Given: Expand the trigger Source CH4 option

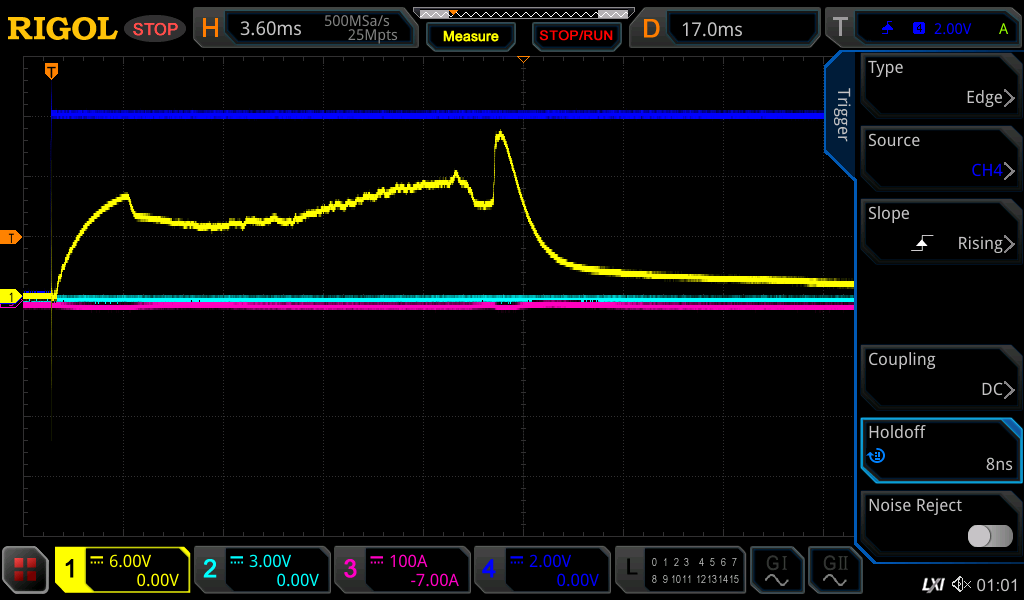Looking at the screenshot, I should [x=940, y=156].
